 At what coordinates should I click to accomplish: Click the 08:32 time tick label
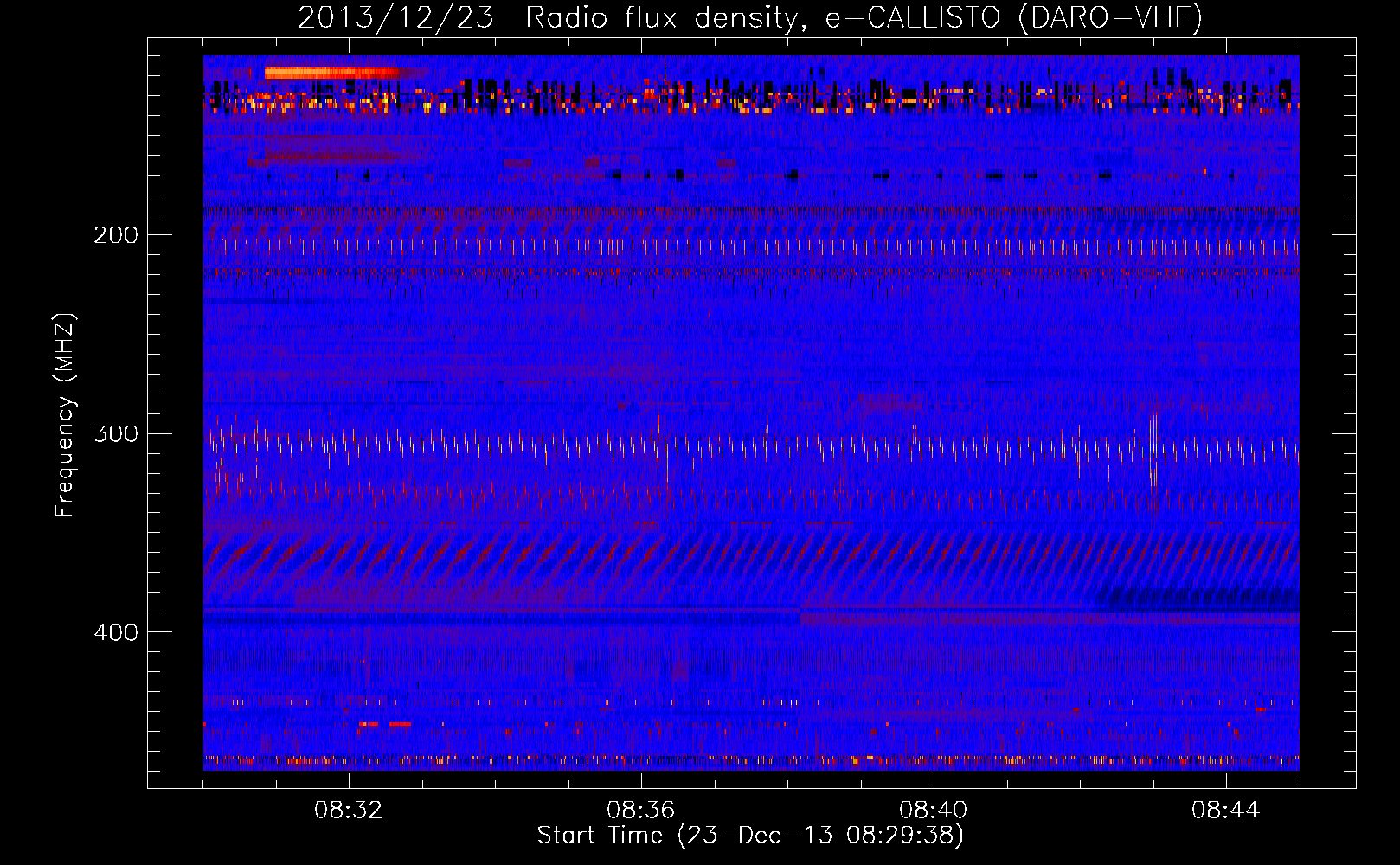pyautogui.click(x=349, y=811)
